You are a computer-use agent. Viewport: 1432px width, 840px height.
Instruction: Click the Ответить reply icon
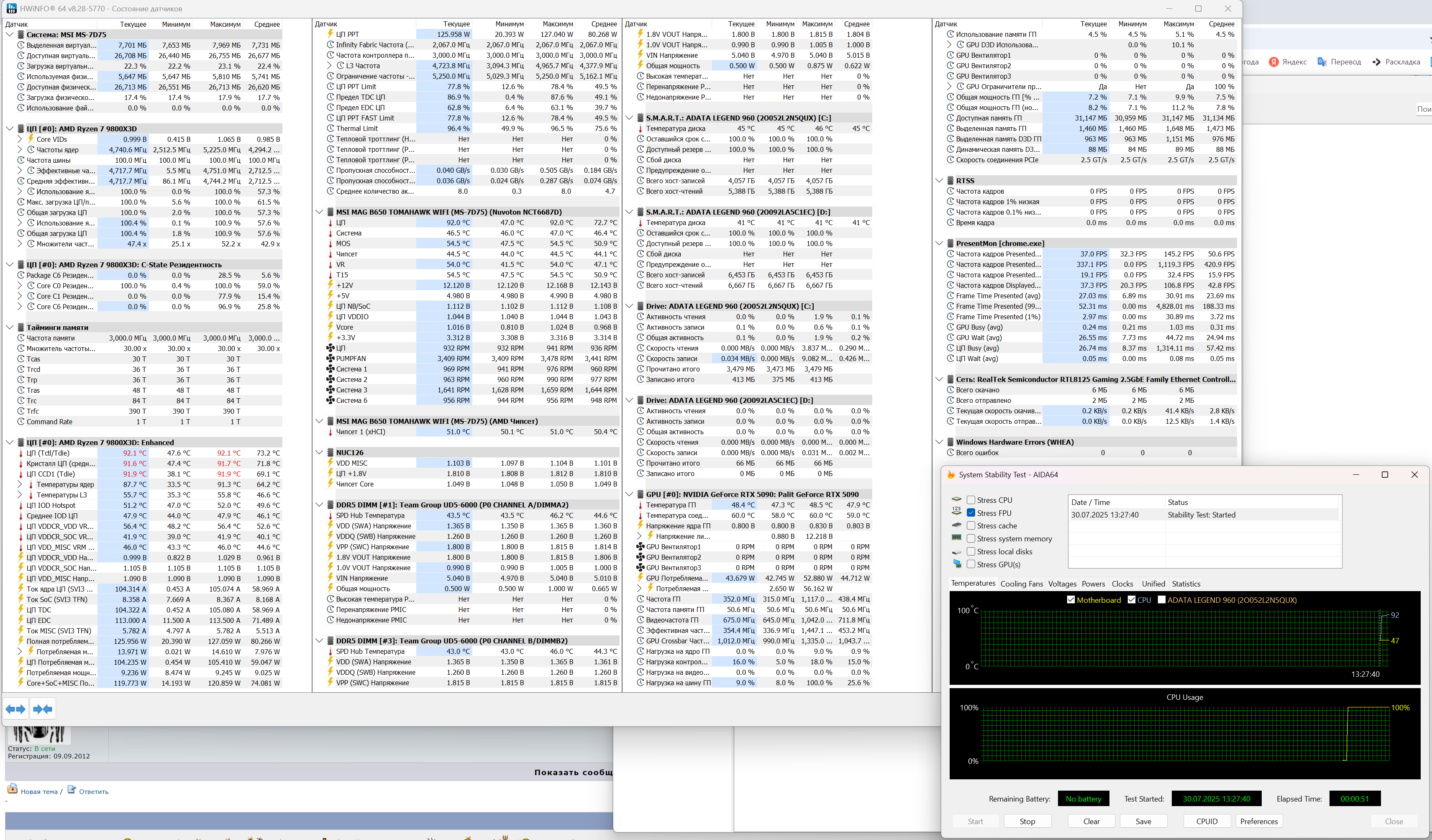point(72,789)
